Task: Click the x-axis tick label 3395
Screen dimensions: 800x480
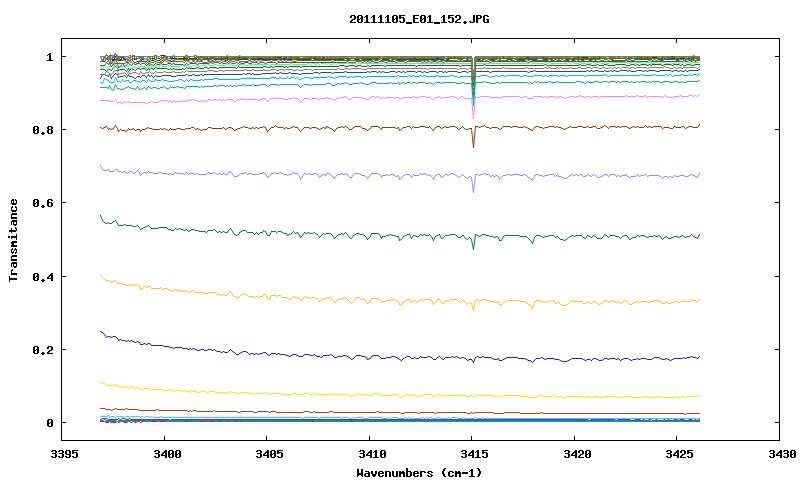Action: [64, 454]
